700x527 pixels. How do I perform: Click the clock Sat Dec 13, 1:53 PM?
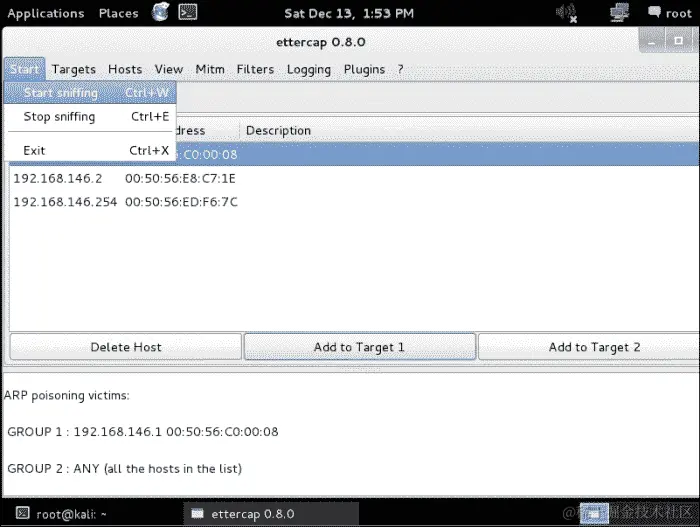pyautogui.click(x=349, y=13)
